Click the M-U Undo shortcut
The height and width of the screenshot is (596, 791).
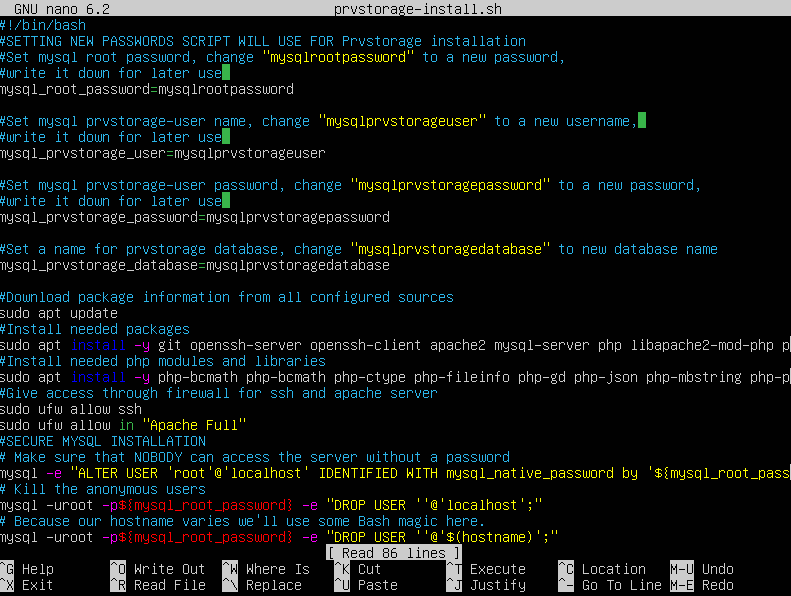702,569
